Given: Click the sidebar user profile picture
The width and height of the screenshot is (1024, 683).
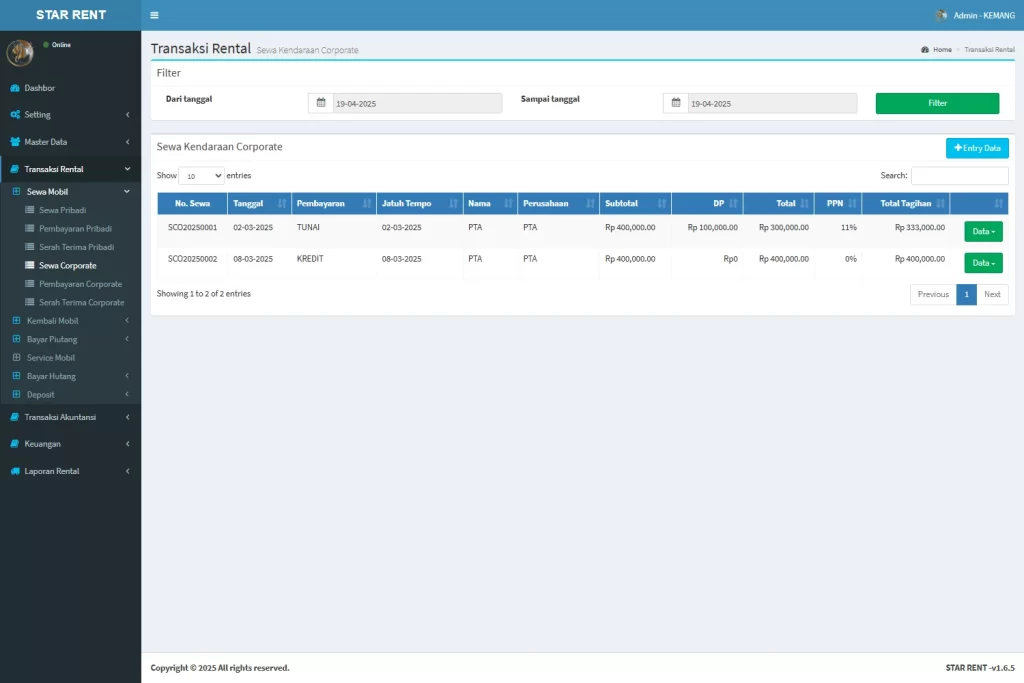Looking at the screenshot, I should coord(20,53).
